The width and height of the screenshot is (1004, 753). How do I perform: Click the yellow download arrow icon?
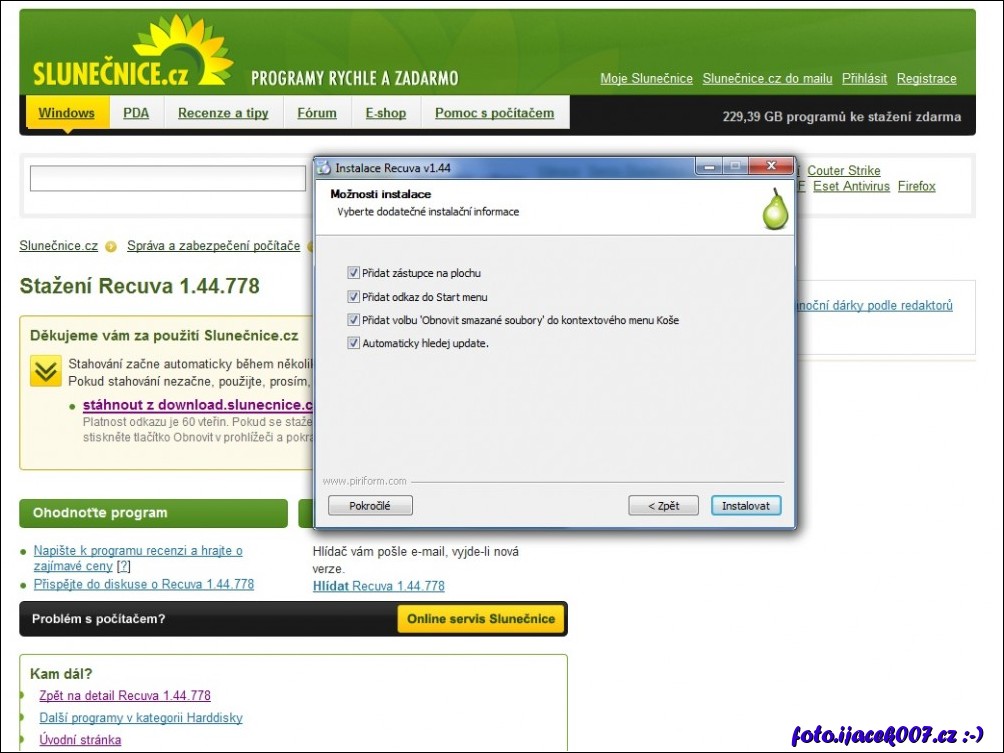pos(45,372)
